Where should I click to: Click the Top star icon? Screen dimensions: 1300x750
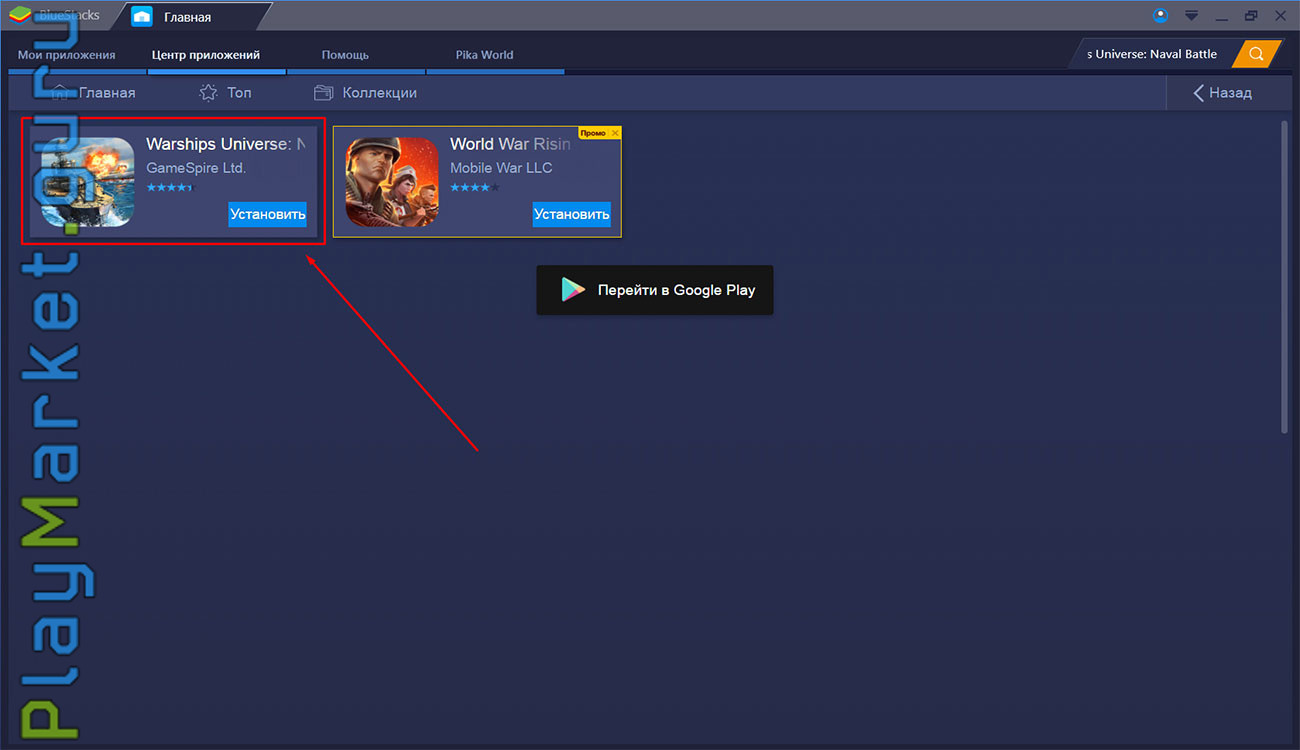208,92
